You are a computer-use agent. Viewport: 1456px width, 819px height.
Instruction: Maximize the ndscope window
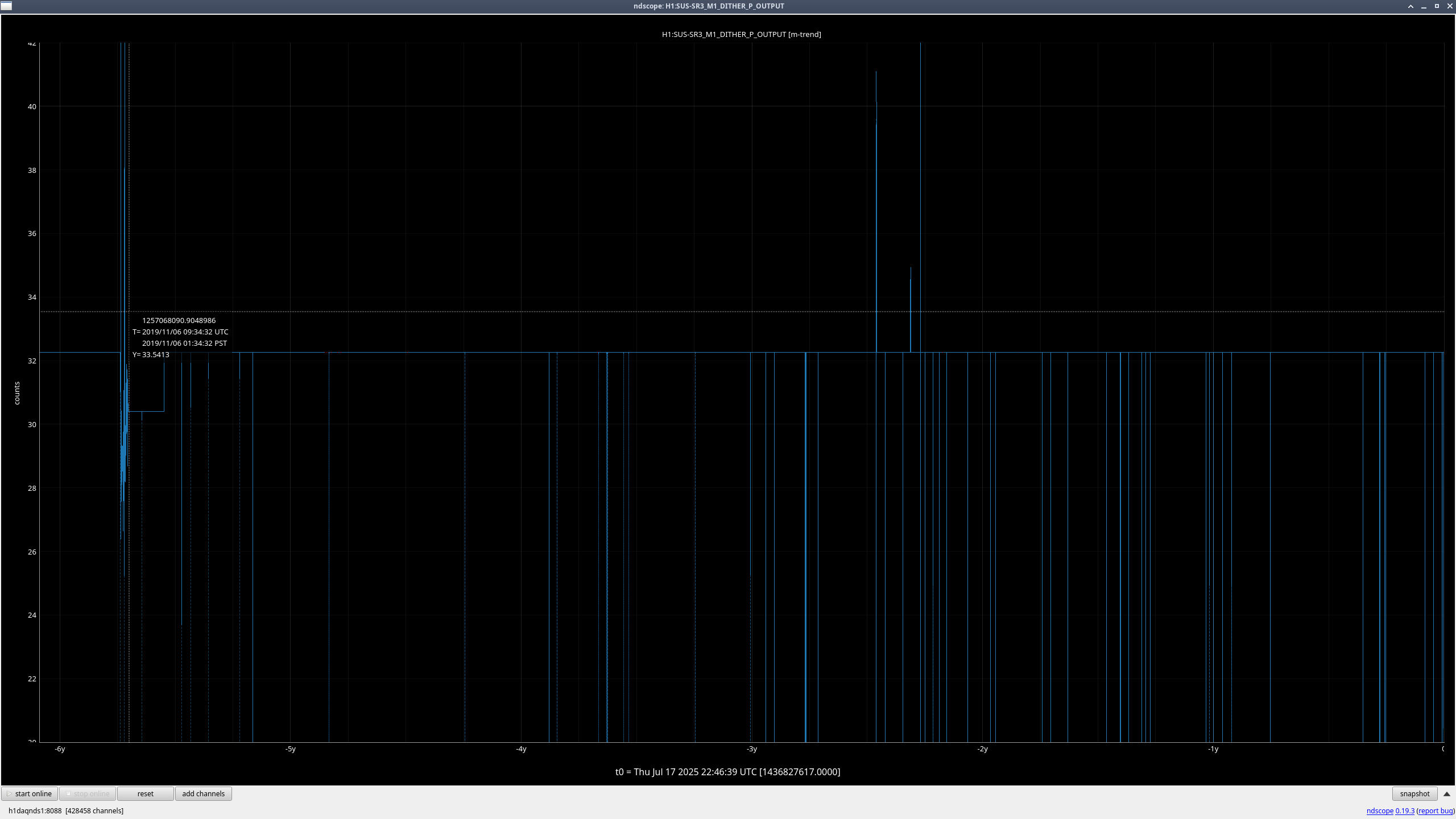tap(1437, 6)
